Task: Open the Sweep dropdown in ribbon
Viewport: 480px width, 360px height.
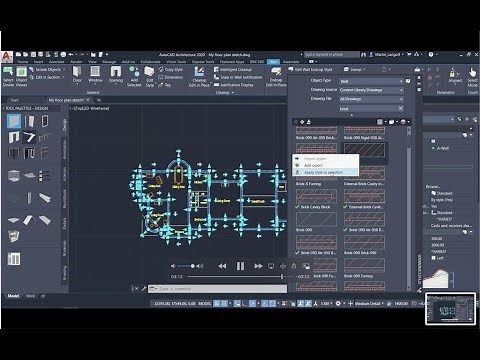Action: click(355, 69)
